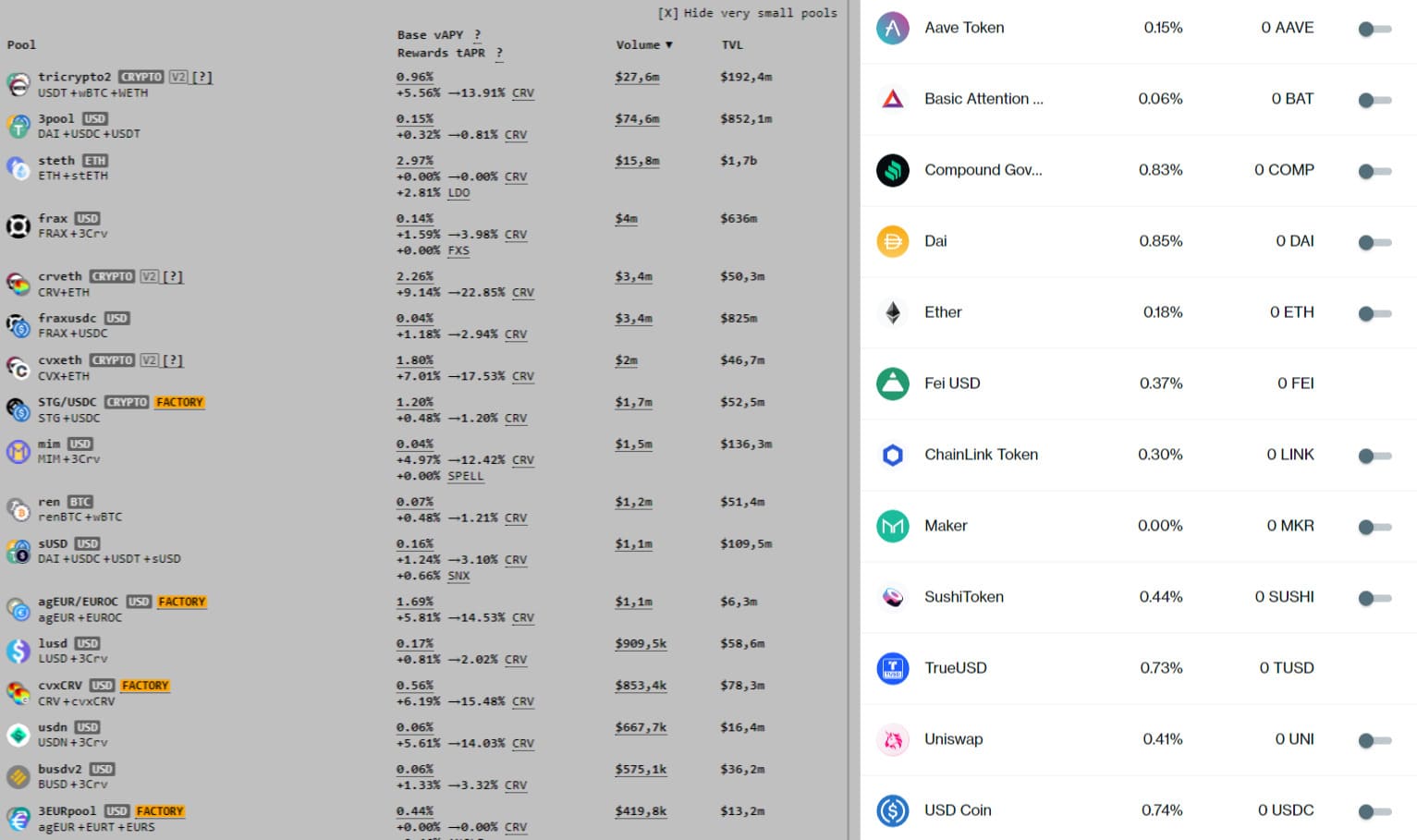Enable the Aave Token collateral toggle
Screen dimensions: 1417x840
[1374, 29]
